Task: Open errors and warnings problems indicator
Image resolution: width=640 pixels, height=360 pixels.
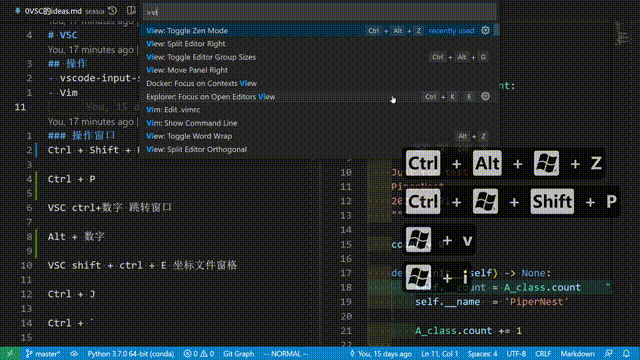Action: [199, 353]
